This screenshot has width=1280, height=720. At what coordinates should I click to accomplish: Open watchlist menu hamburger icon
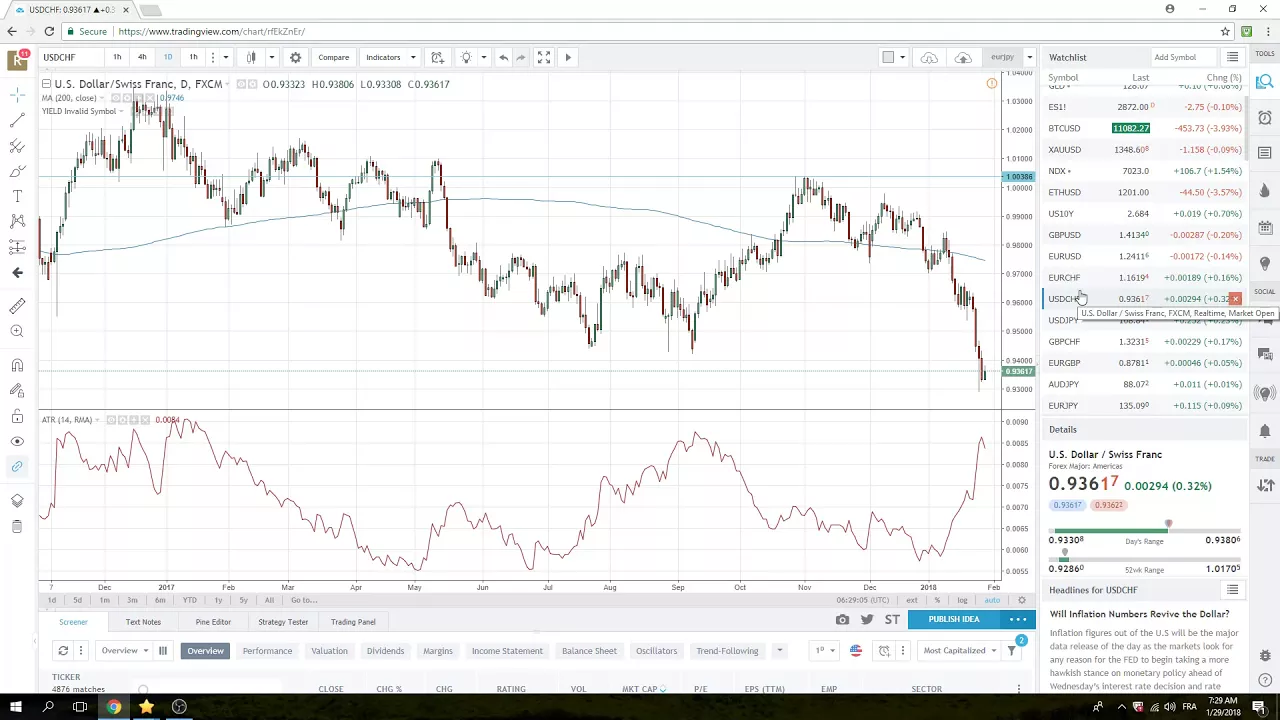click(1232, 57)
